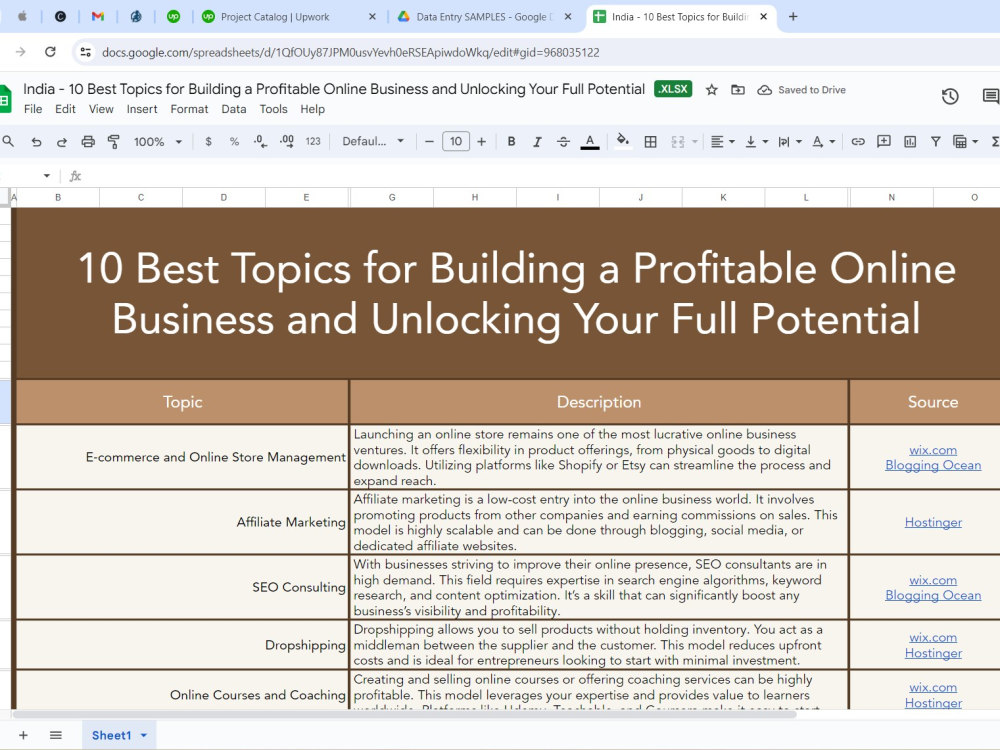
Task: Open Hostinger link in Affiliate Marketing row
Action: point(933,522)
